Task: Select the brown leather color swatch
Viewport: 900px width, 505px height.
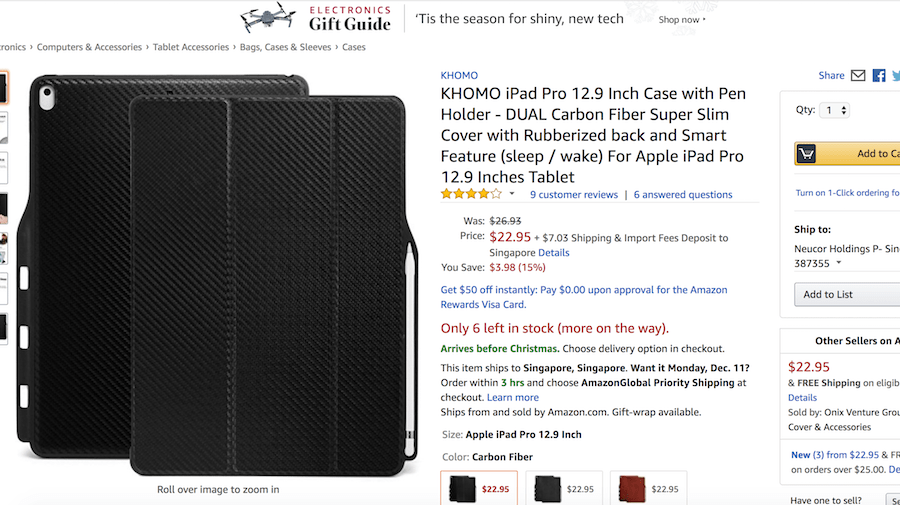Action: [649, 488]
